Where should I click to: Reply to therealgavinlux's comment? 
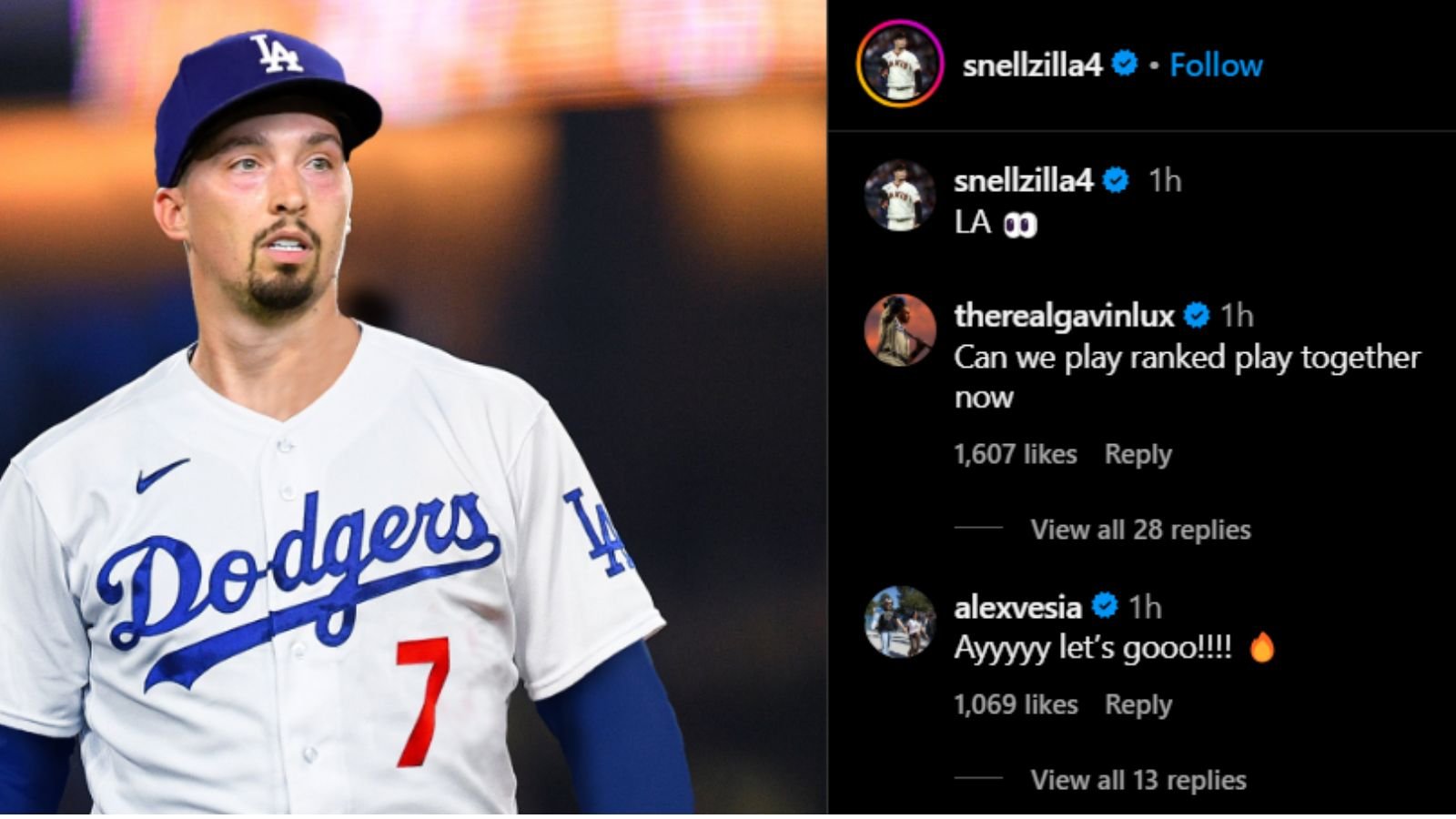coord(1137,452)
